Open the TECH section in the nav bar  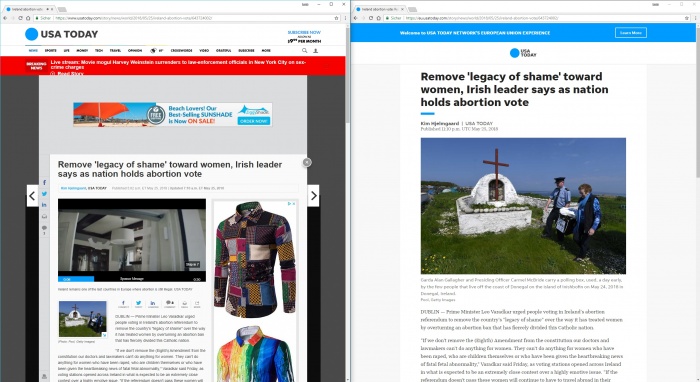99,50
